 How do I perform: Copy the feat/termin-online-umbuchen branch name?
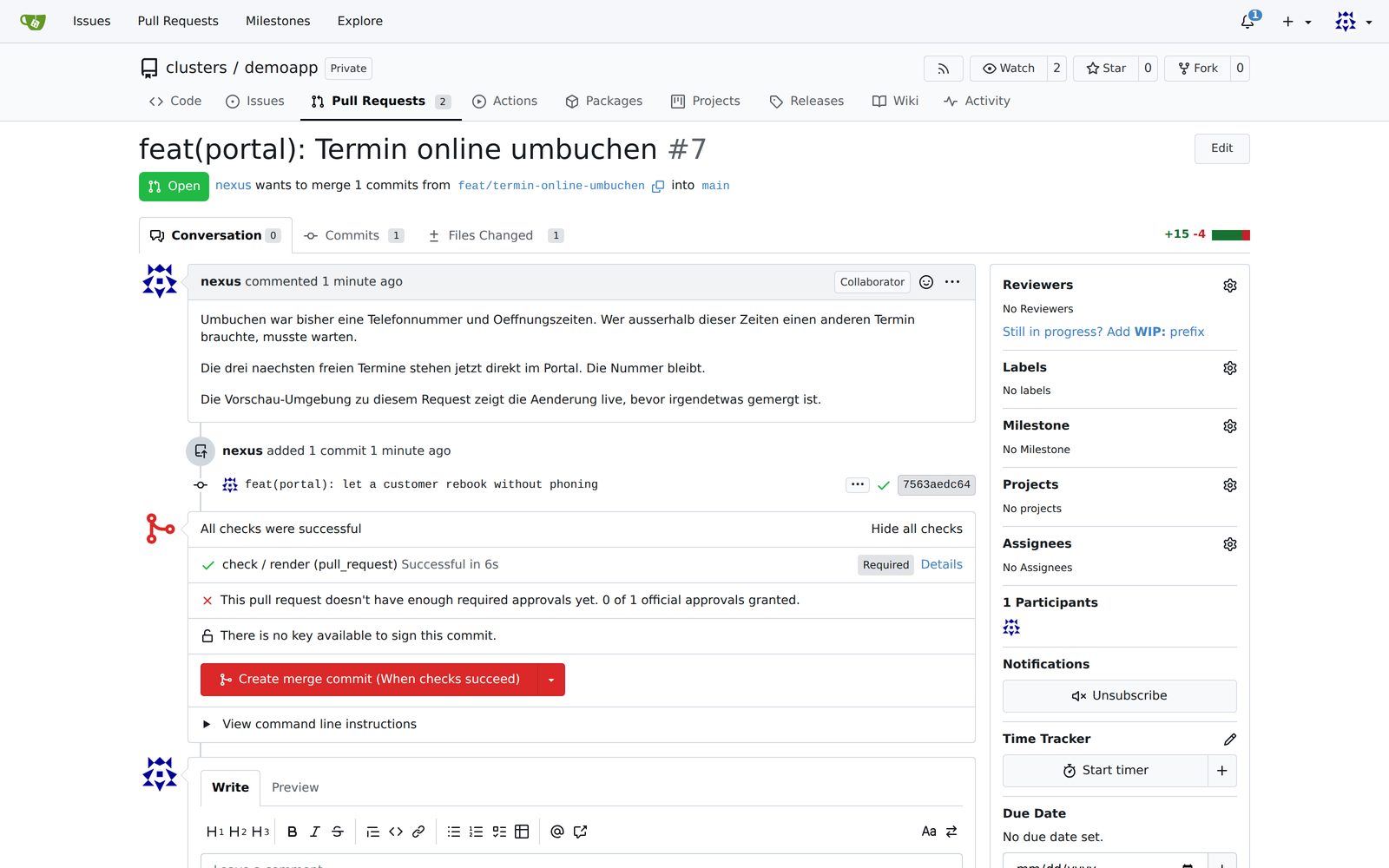pos(658,186)
